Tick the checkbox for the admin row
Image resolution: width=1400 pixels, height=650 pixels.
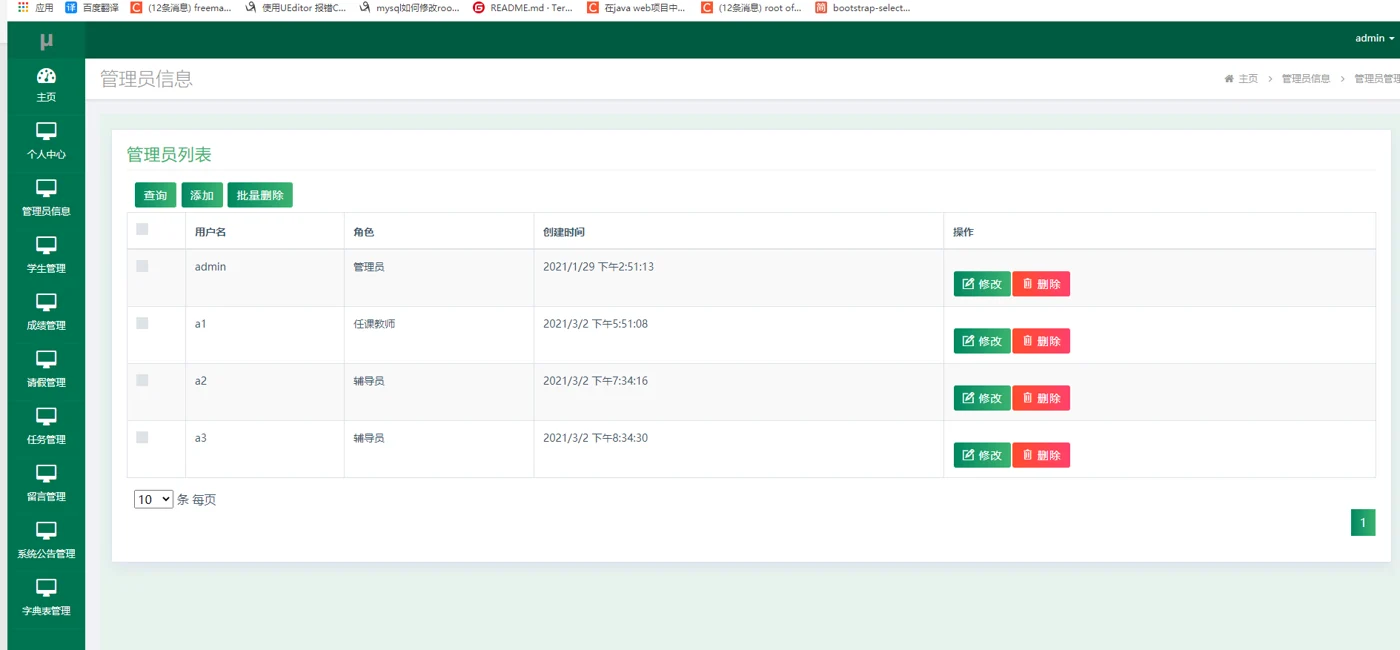coord(142,266)
